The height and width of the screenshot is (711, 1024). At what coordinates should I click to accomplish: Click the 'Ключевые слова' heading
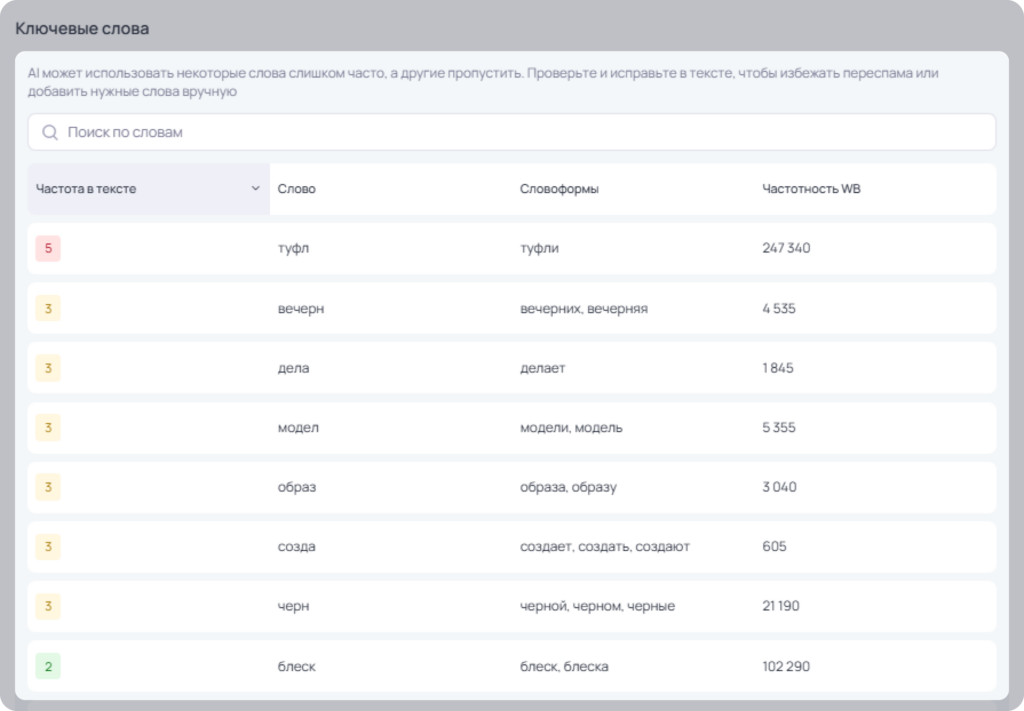tap(82, 29)
